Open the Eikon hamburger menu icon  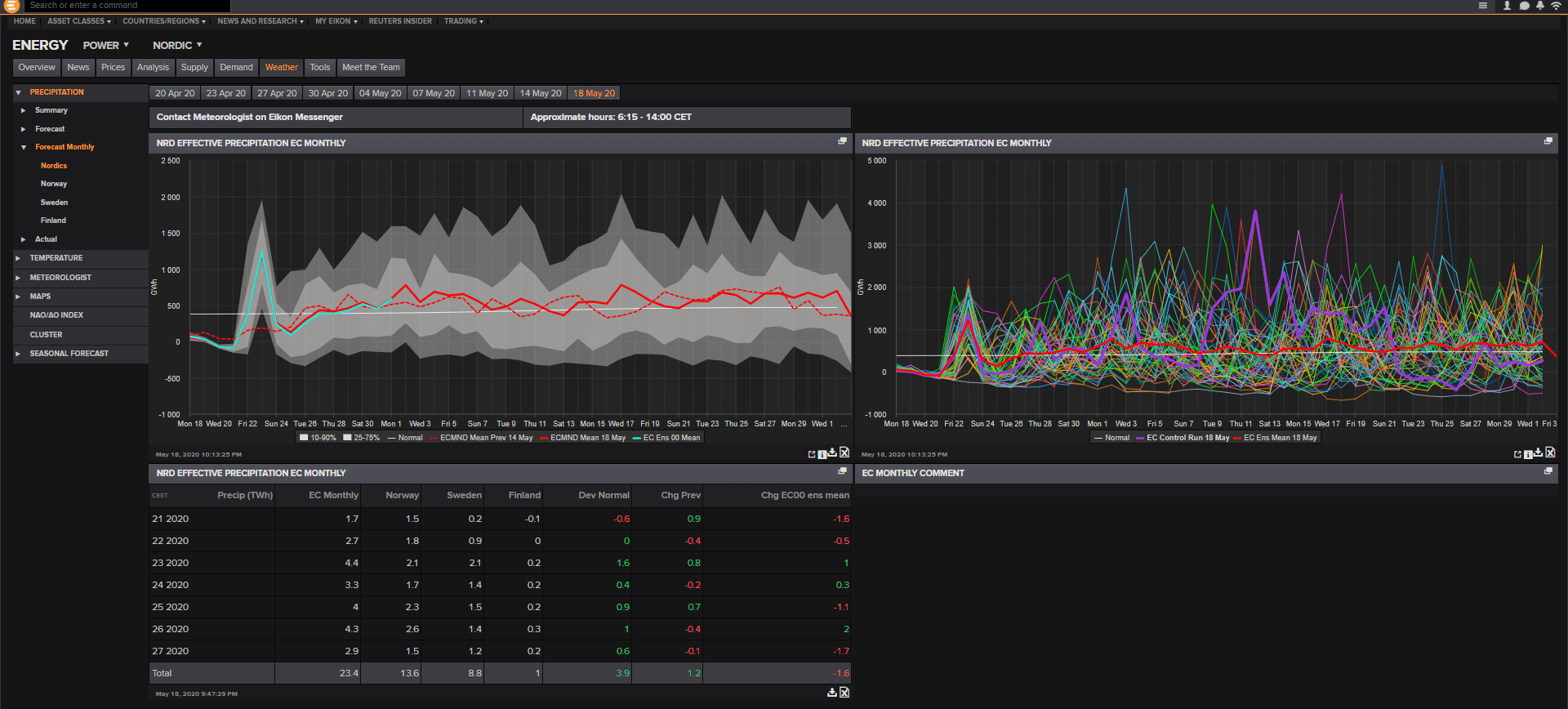1482,6
